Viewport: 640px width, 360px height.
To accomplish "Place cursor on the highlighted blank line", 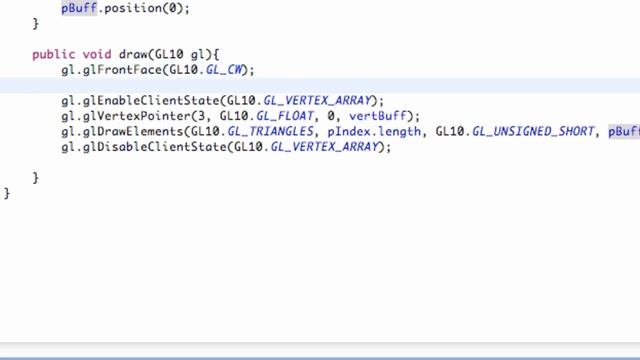I will click(x=320, y=86).
